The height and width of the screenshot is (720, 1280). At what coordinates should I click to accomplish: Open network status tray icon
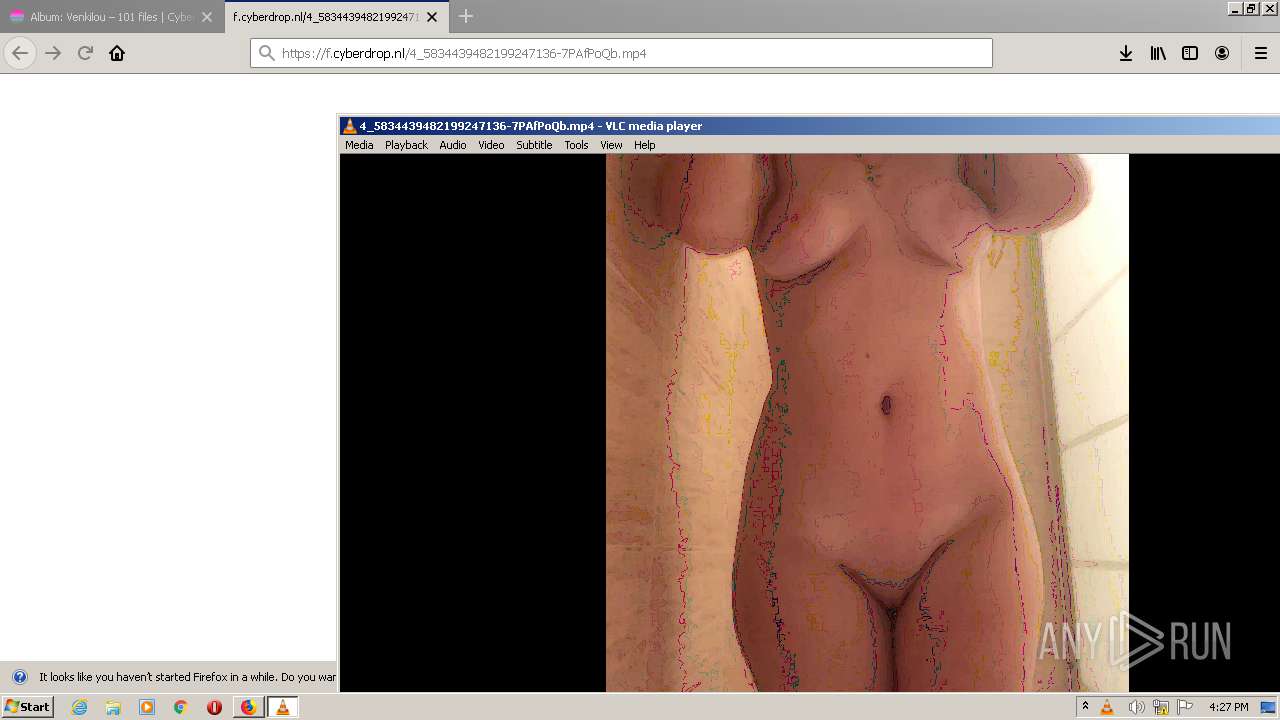[x=1161, y=707]
